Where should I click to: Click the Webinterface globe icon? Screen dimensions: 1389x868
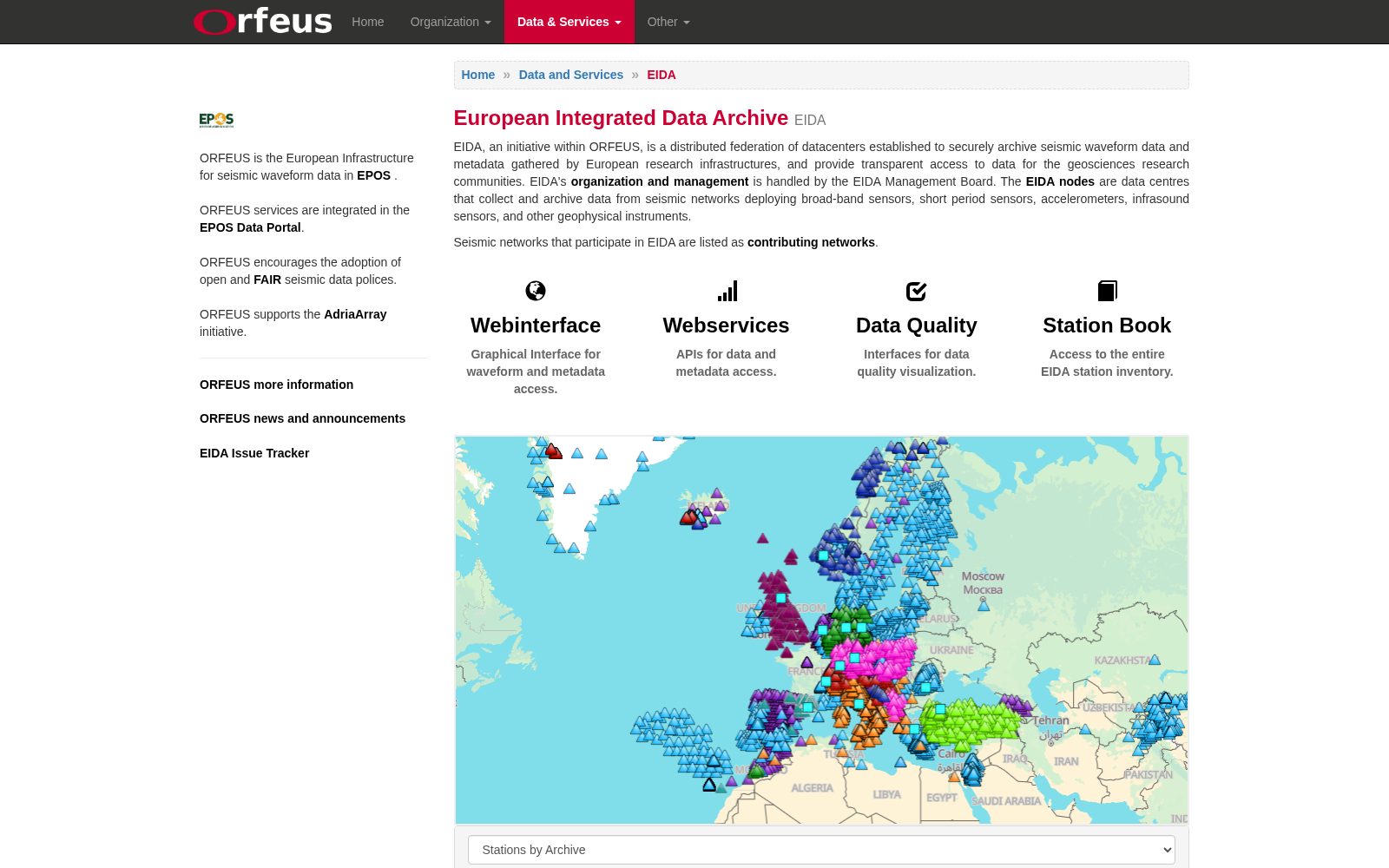[x=536, y=291]
